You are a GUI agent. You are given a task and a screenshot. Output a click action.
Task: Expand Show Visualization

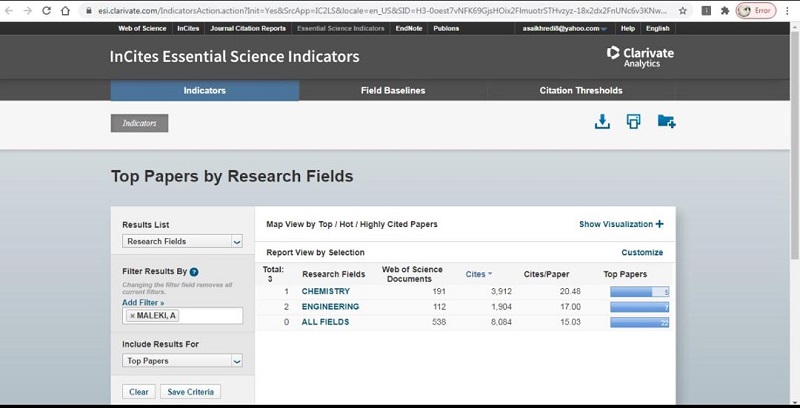[621, 224]
